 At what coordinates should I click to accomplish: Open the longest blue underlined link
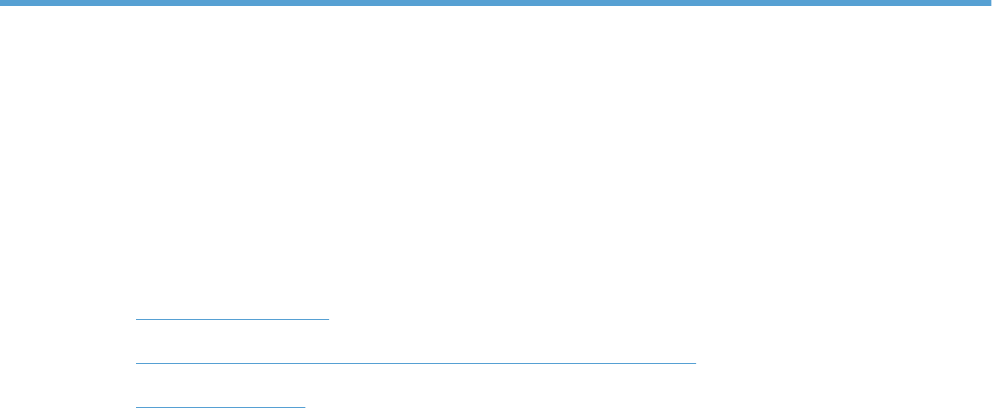click(x=416, y=363)
